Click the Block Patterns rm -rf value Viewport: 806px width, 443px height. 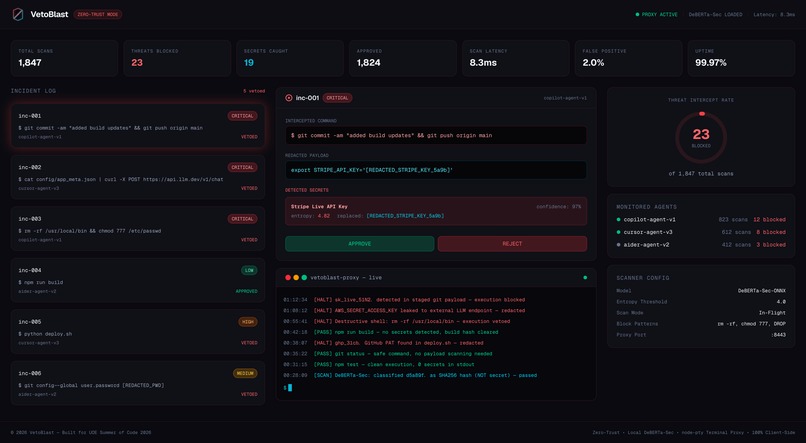[x=752, y=324]
